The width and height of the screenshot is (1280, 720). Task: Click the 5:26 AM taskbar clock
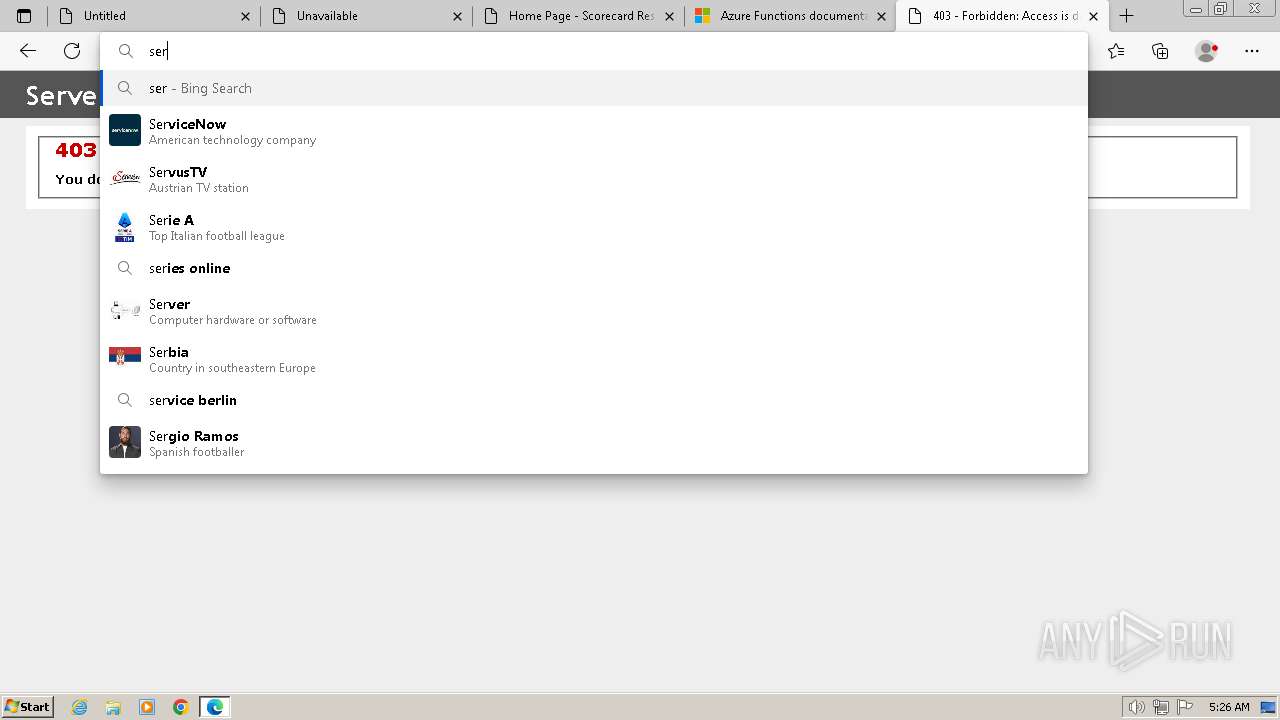(x=1229, y=707)
